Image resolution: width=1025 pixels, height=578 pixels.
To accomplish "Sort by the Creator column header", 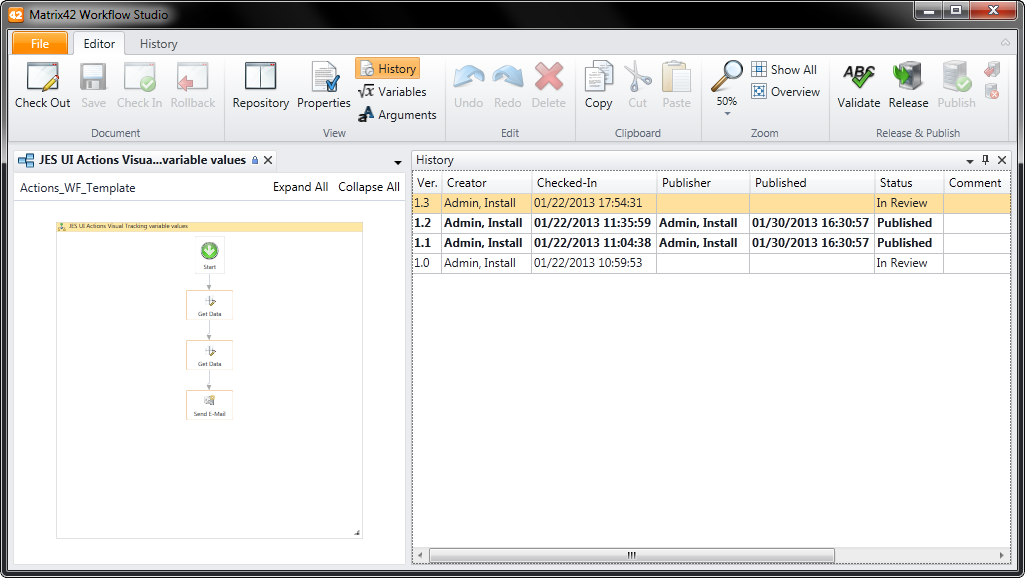I will tap(486, 183).
